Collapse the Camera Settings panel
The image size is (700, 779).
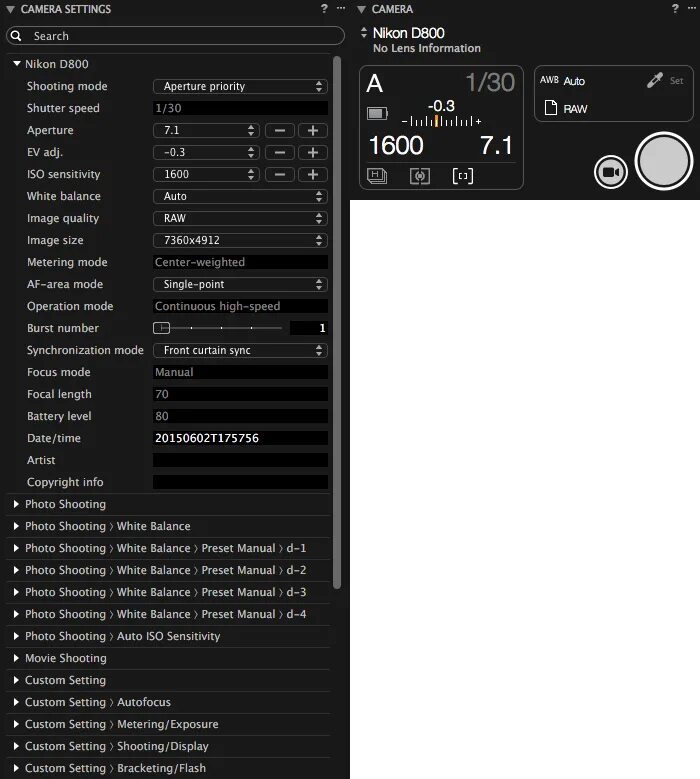(x=10, y=9)
